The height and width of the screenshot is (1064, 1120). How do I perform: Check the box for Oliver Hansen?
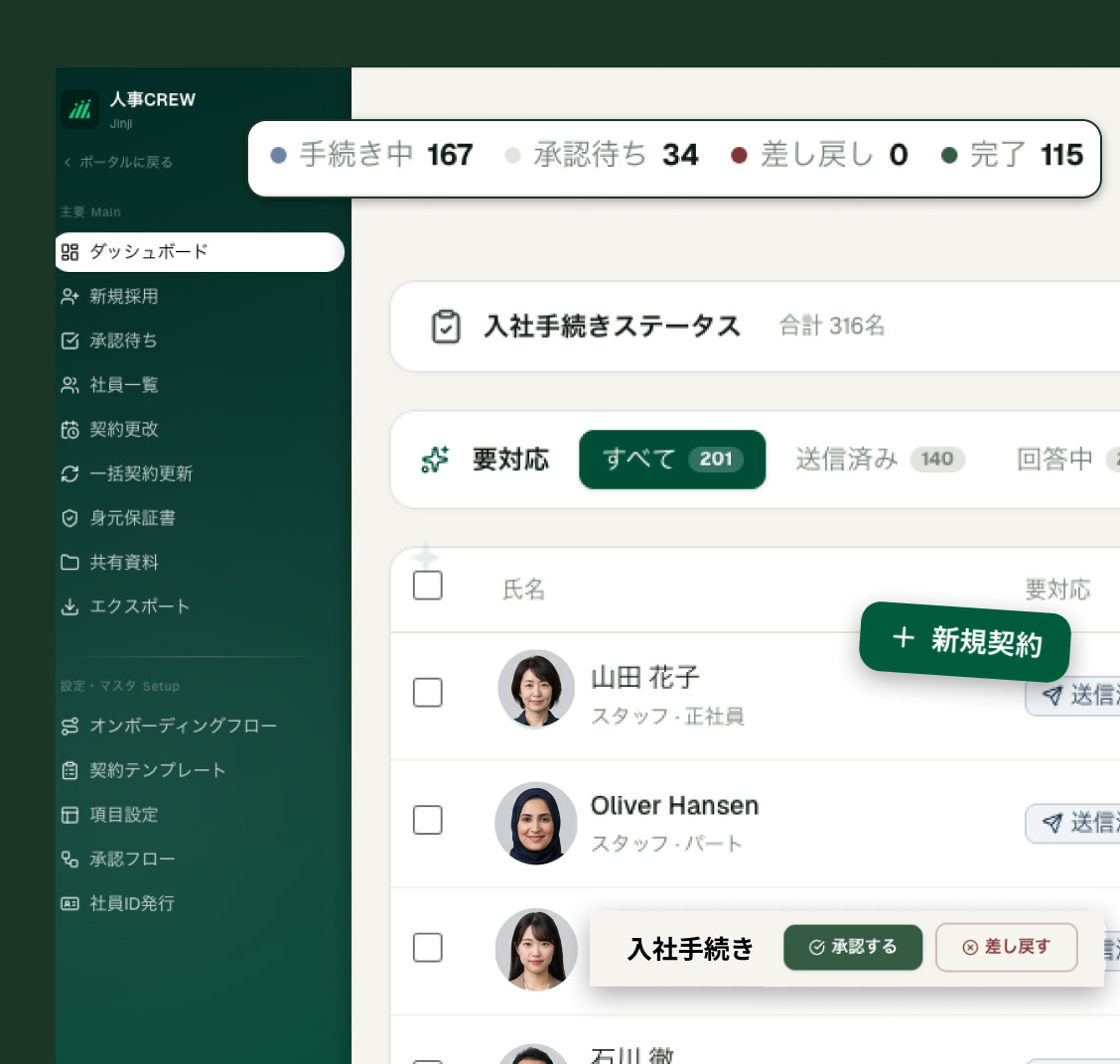coord(427,820)
